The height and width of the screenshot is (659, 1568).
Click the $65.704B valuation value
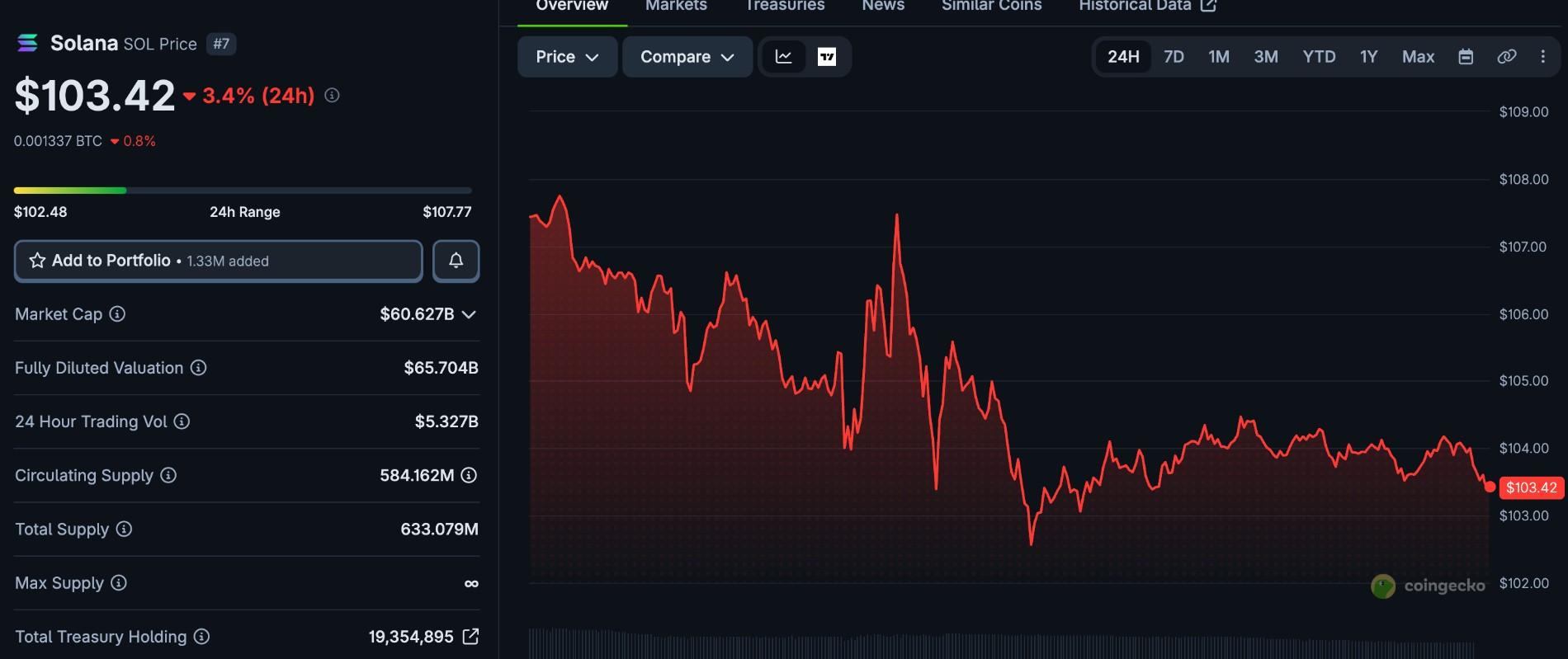click(x=442, y=368)
